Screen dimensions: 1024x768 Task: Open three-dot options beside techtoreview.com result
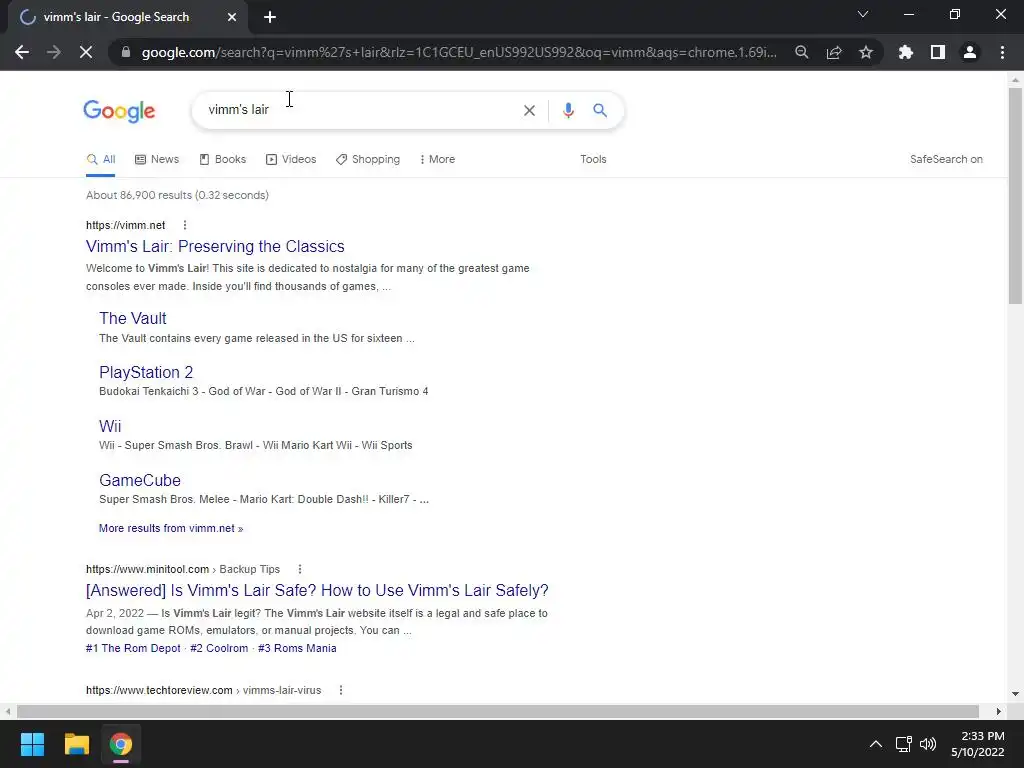pyautogui.click(x=341, y=690)
